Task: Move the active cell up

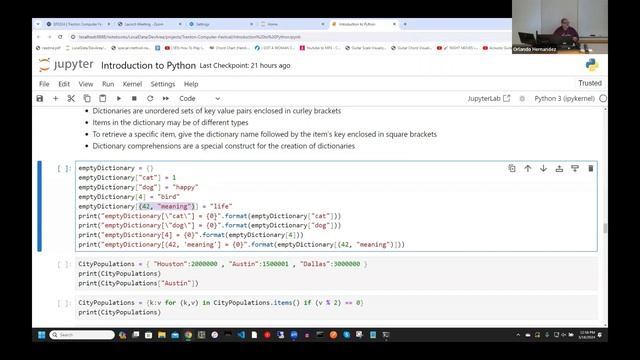Action: pos(528,168)
